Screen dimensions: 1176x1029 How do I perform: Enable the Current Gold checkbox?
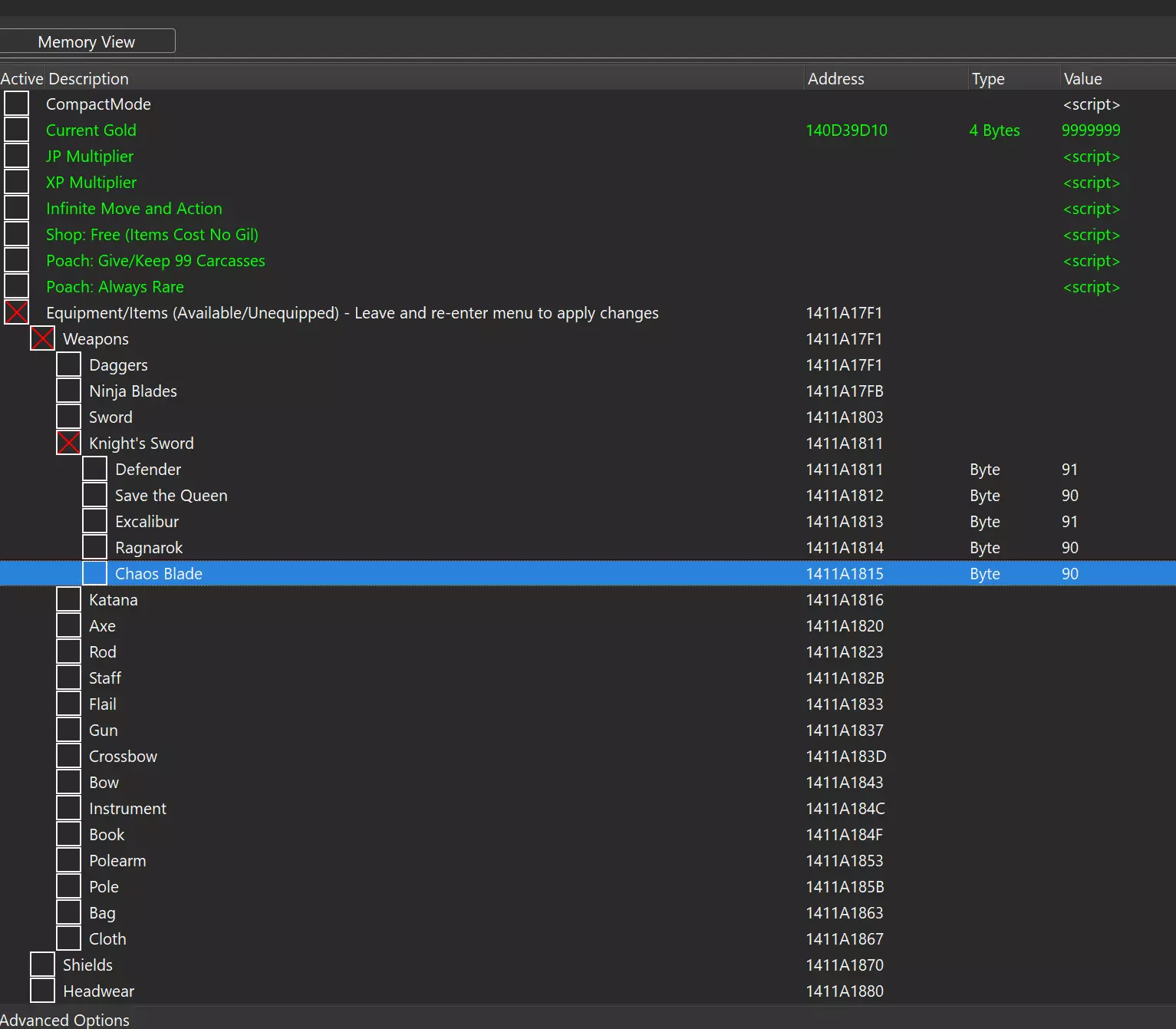tap(17, 130)
